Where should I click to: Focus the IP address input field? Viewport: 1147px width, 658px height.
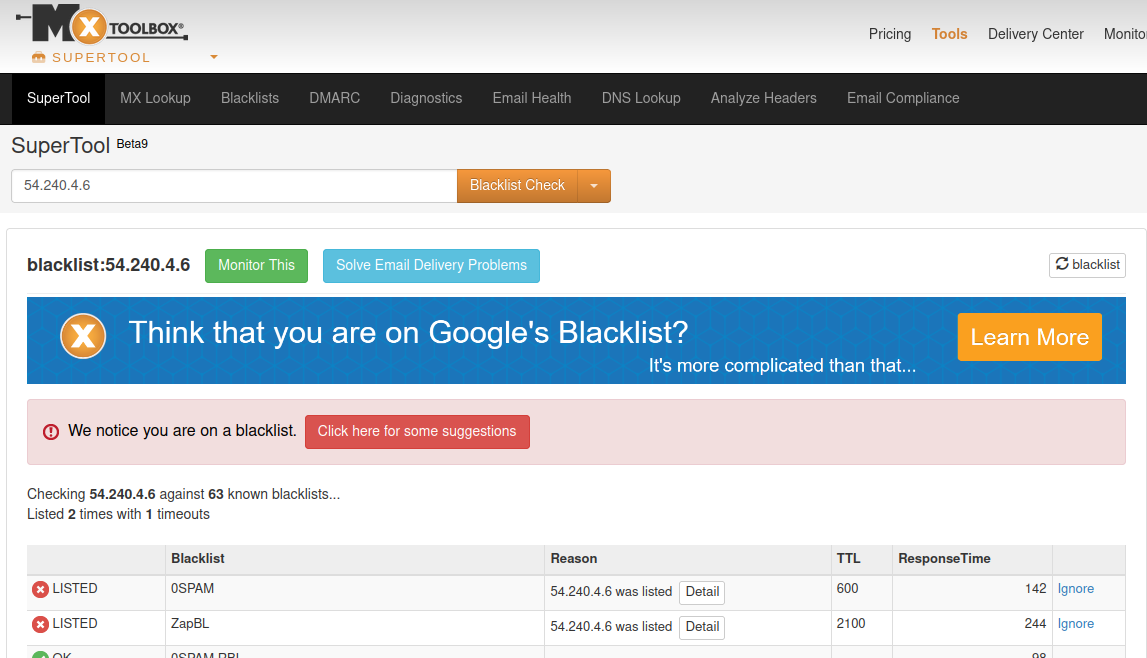[x=234, y=186]
